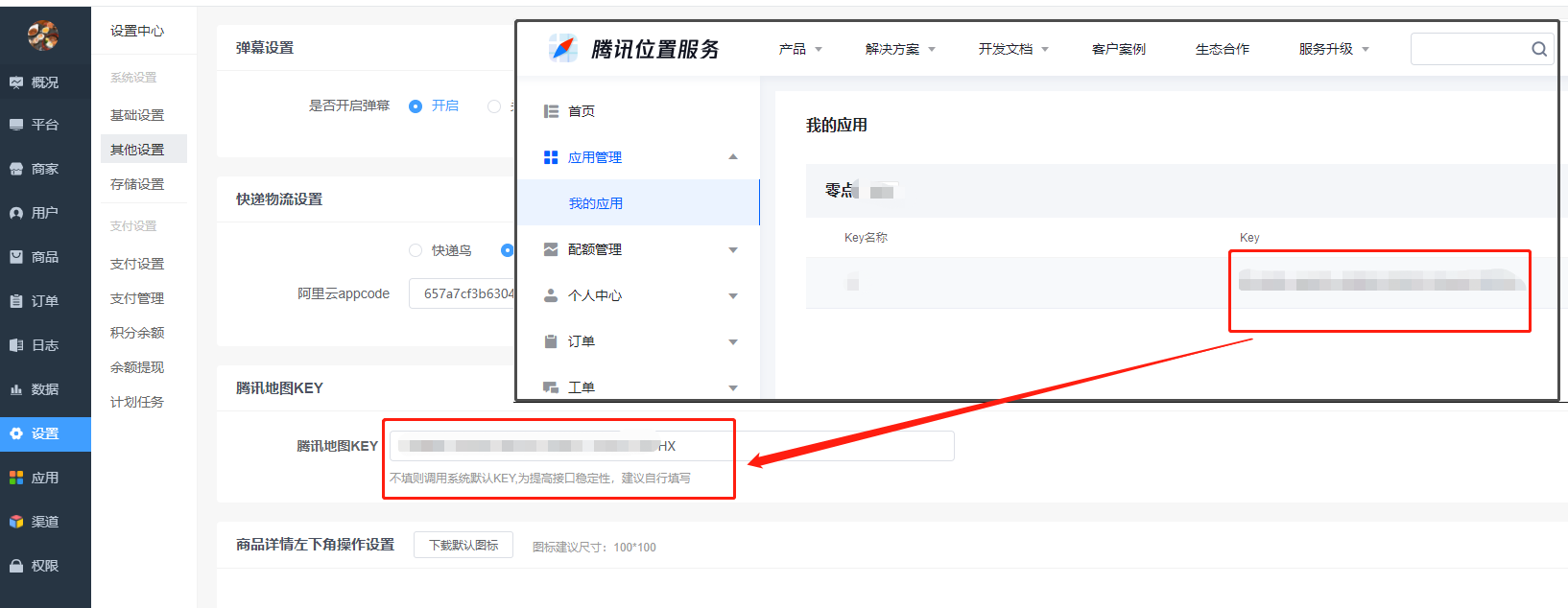Click the 权限 lock icon
The width and height of the screenshot is (1568, 608).
tap(16, 566)
